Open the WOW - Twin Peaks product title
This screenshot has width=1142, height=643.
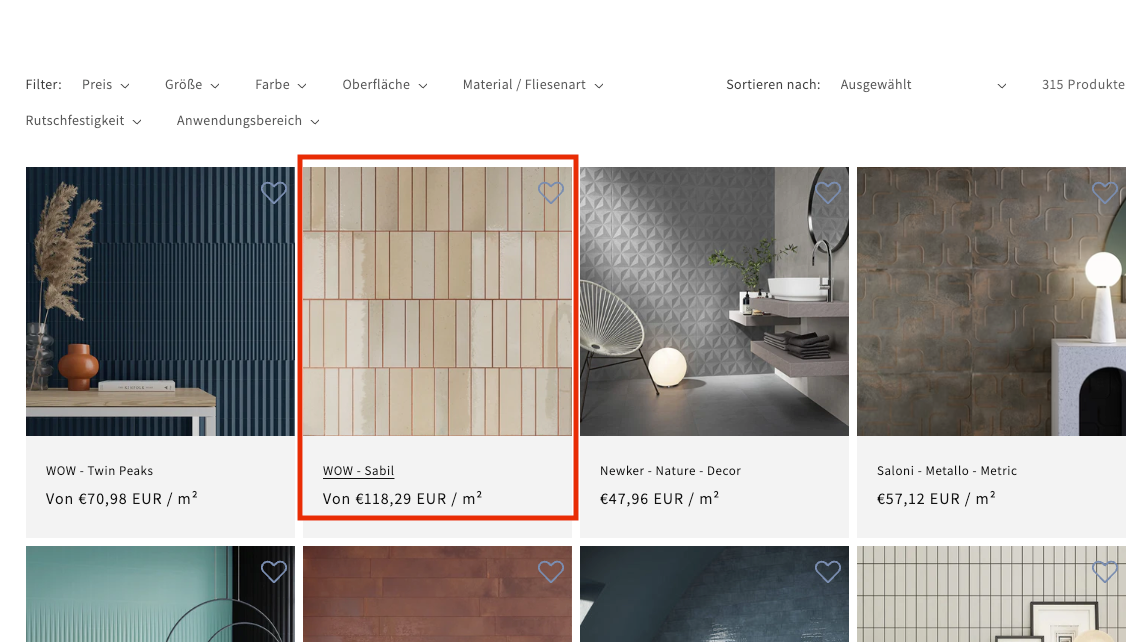click(100, 471)
